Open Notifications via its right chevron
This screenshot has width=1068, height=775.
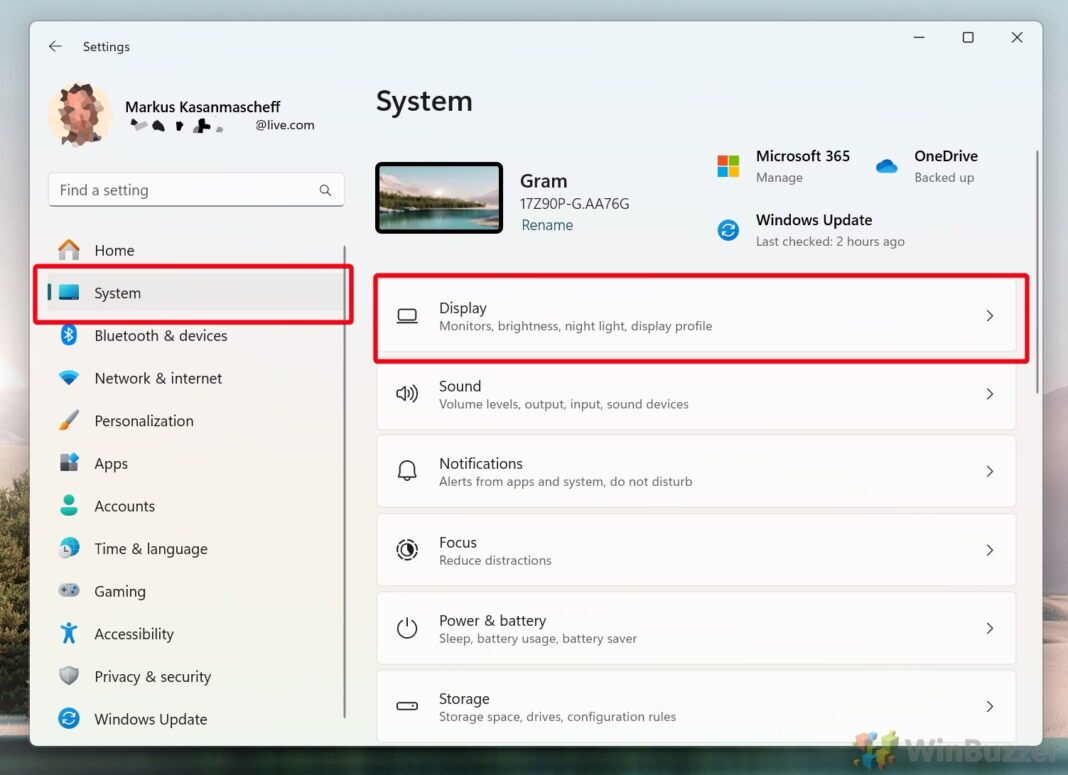click(990, 471)
